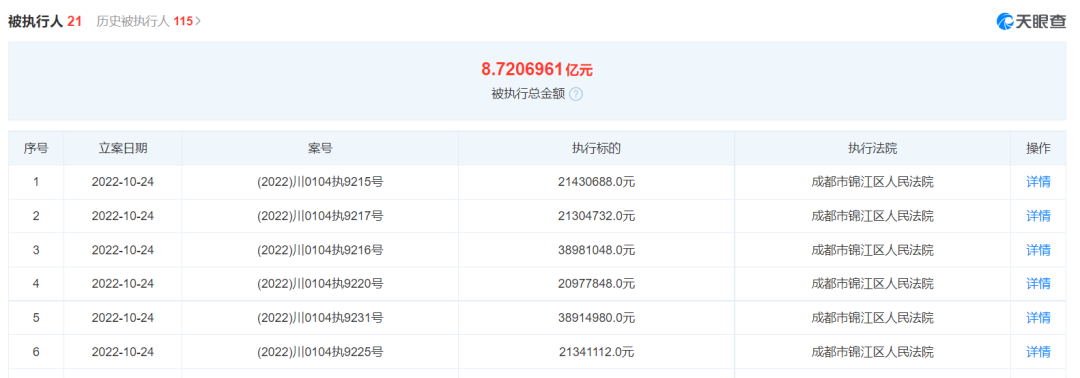Open 详情 for case 执9216号
Image resolution: width=1080 pixels, height=378 pixels.
pos(1038,250)
